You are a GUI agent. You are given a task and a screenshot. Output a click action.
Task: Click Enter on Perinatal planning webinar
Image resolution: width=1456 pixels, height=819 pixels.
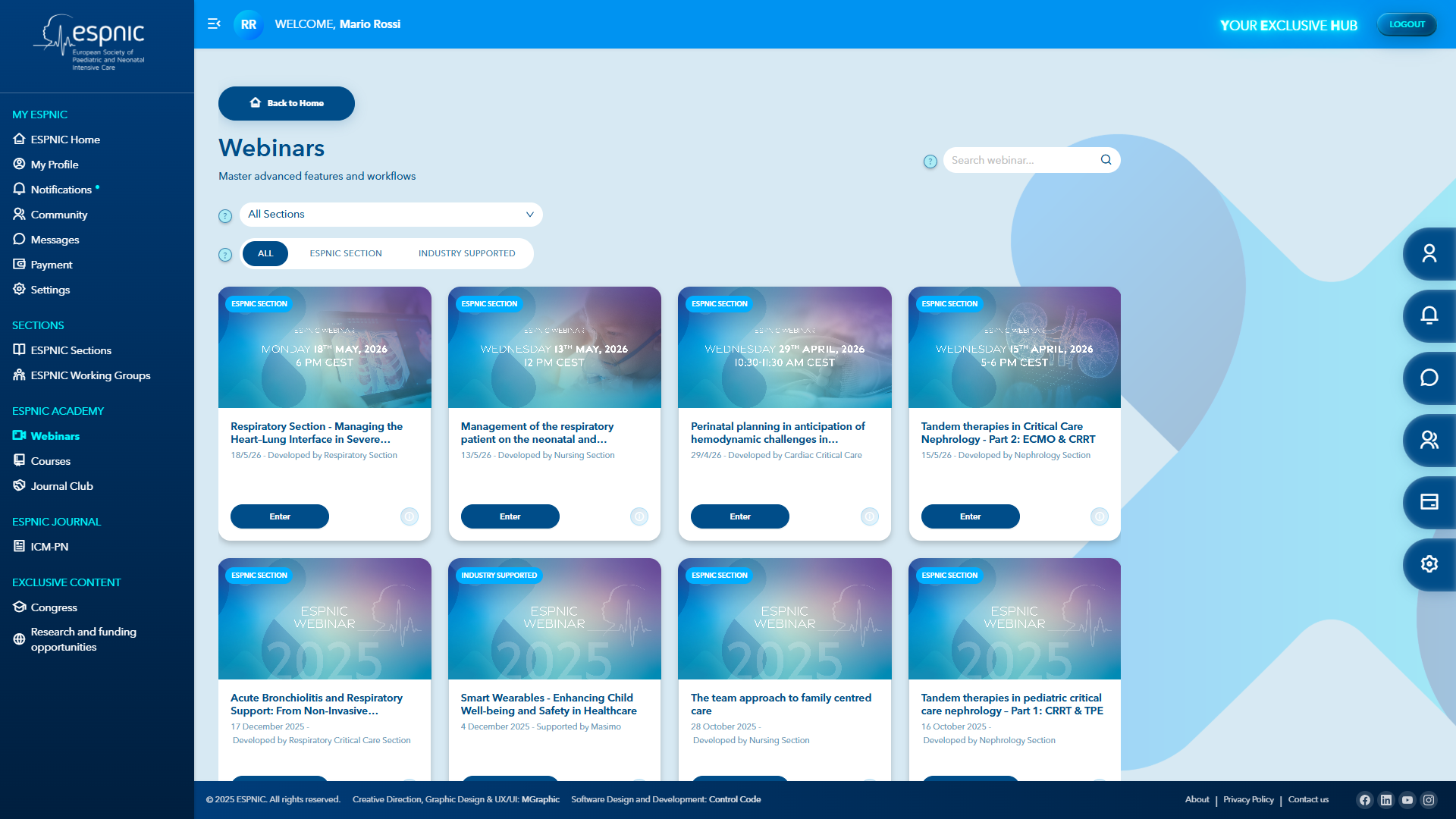coord(740,516)
